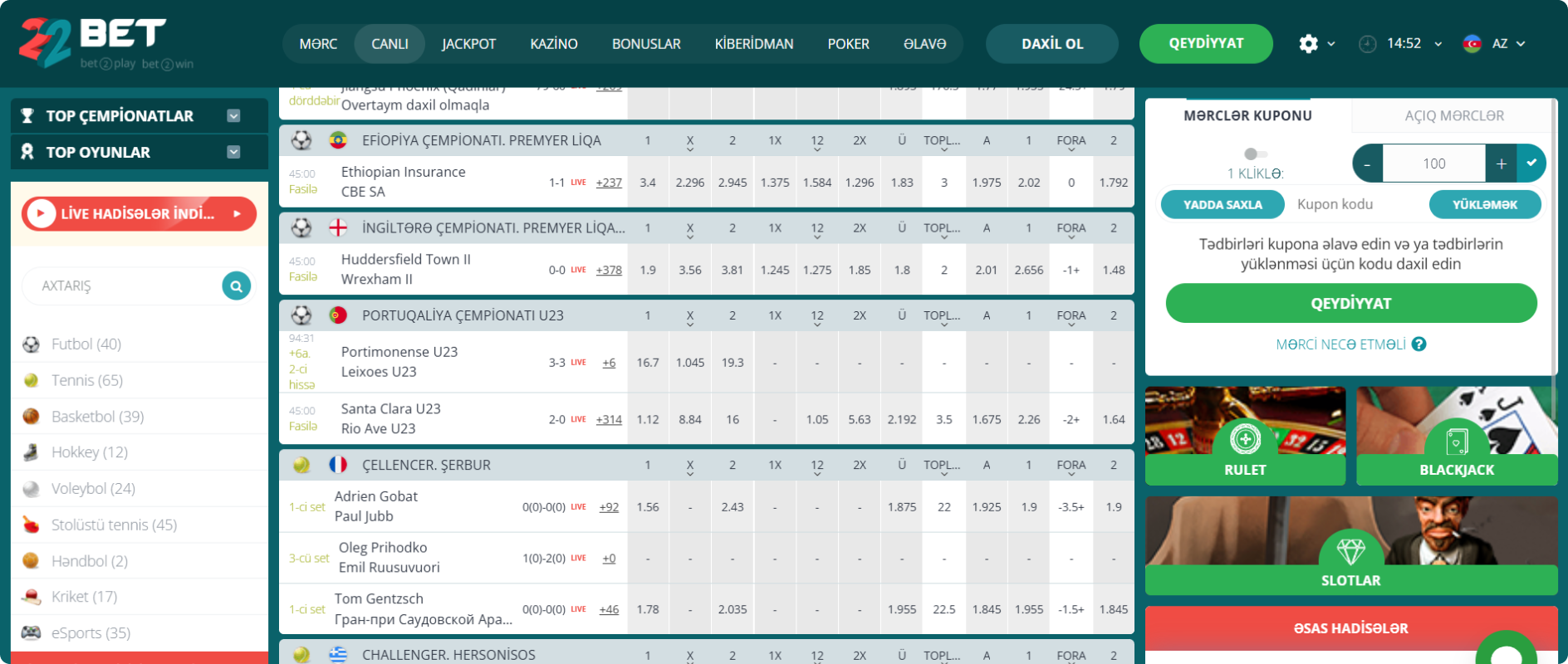Decrease stake with the minus button
This screenshot has height=664, width=1568.
coord(1368,163)
